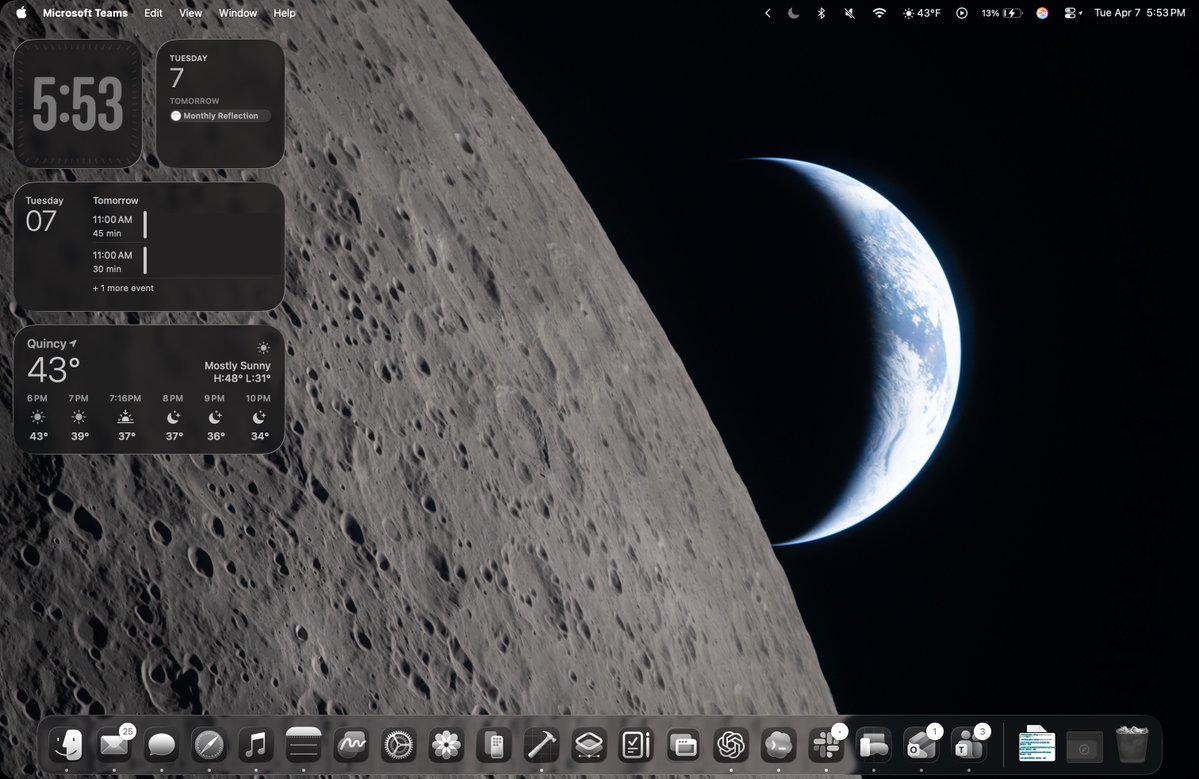Open the Bluetooth menu bar icon
1199x779 pixels.
(x=821, y=13)
